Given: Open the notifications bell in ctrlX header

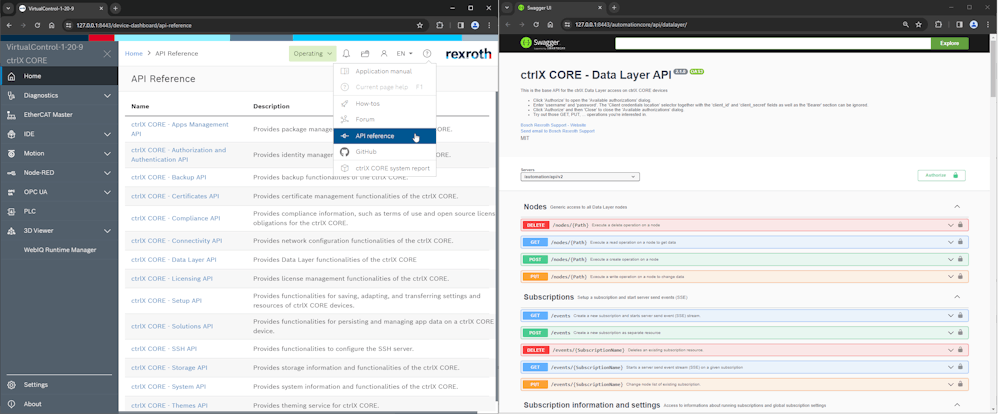Looking at the screenshot, I should coord(346,54).
